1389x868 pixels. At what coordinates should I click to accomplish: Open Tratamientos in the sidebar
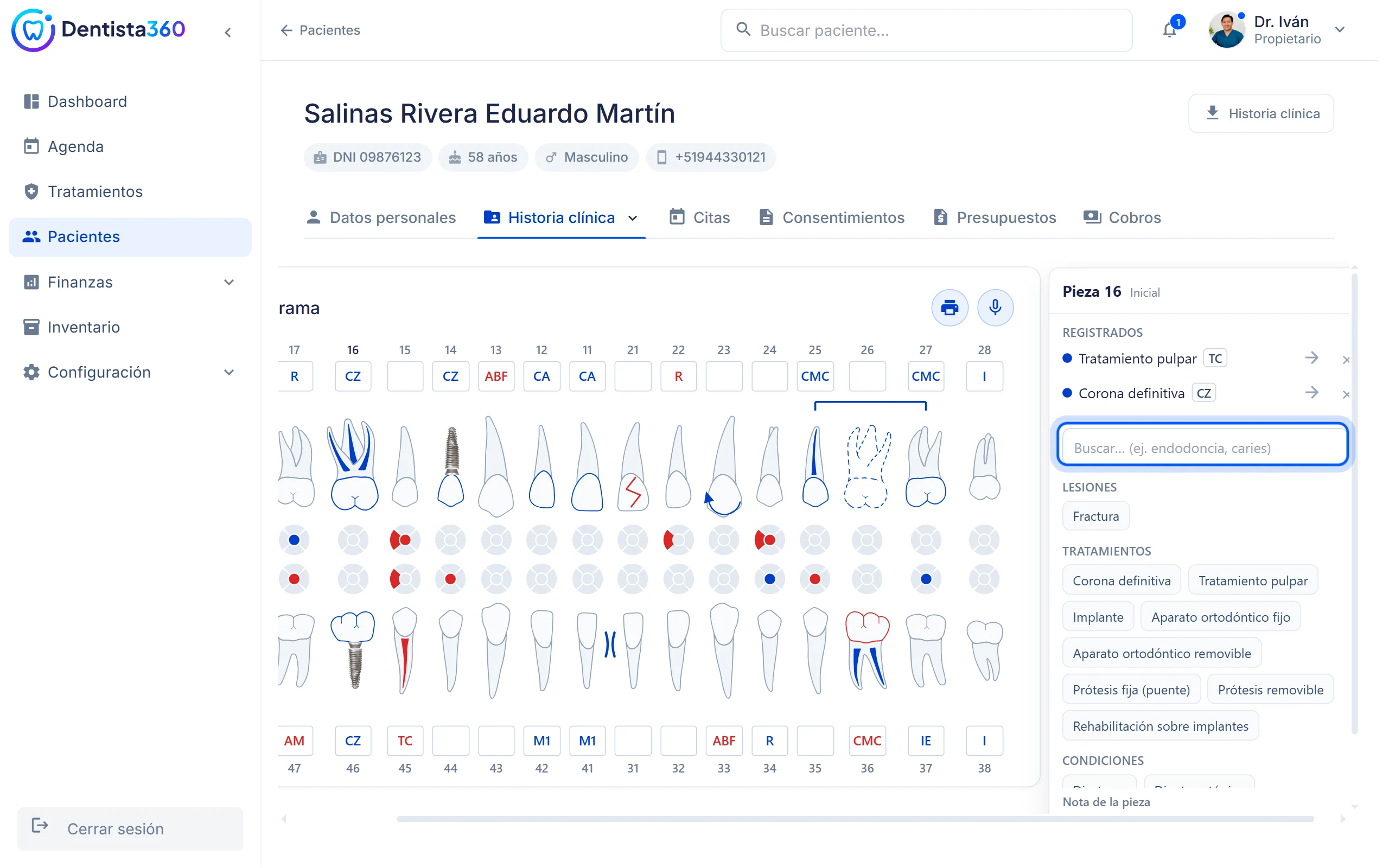(130, 191)
